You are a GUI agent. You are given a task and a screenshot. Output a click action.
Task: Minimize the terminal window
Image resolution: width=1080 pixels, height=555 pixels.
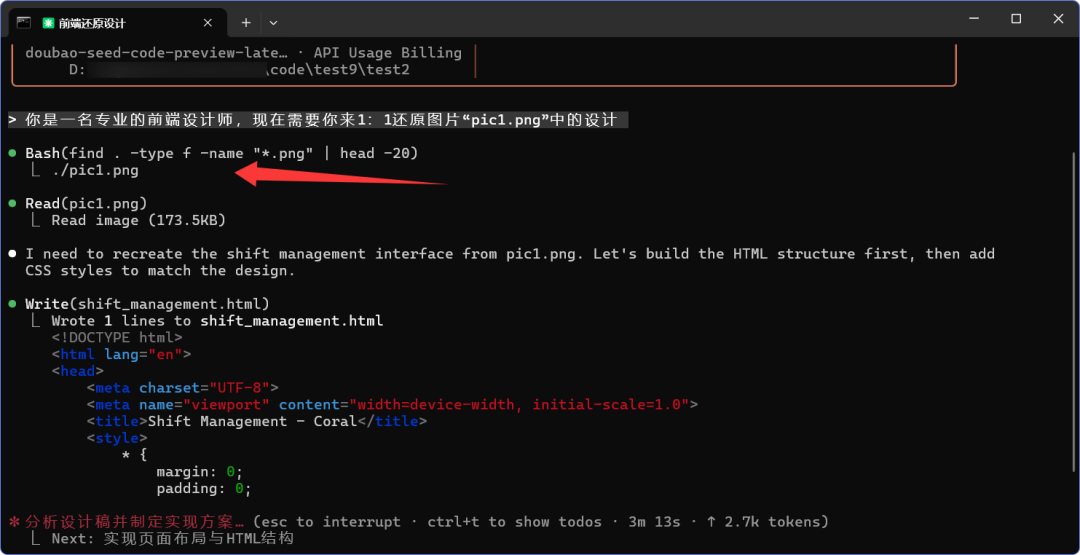tap(972, 19)
